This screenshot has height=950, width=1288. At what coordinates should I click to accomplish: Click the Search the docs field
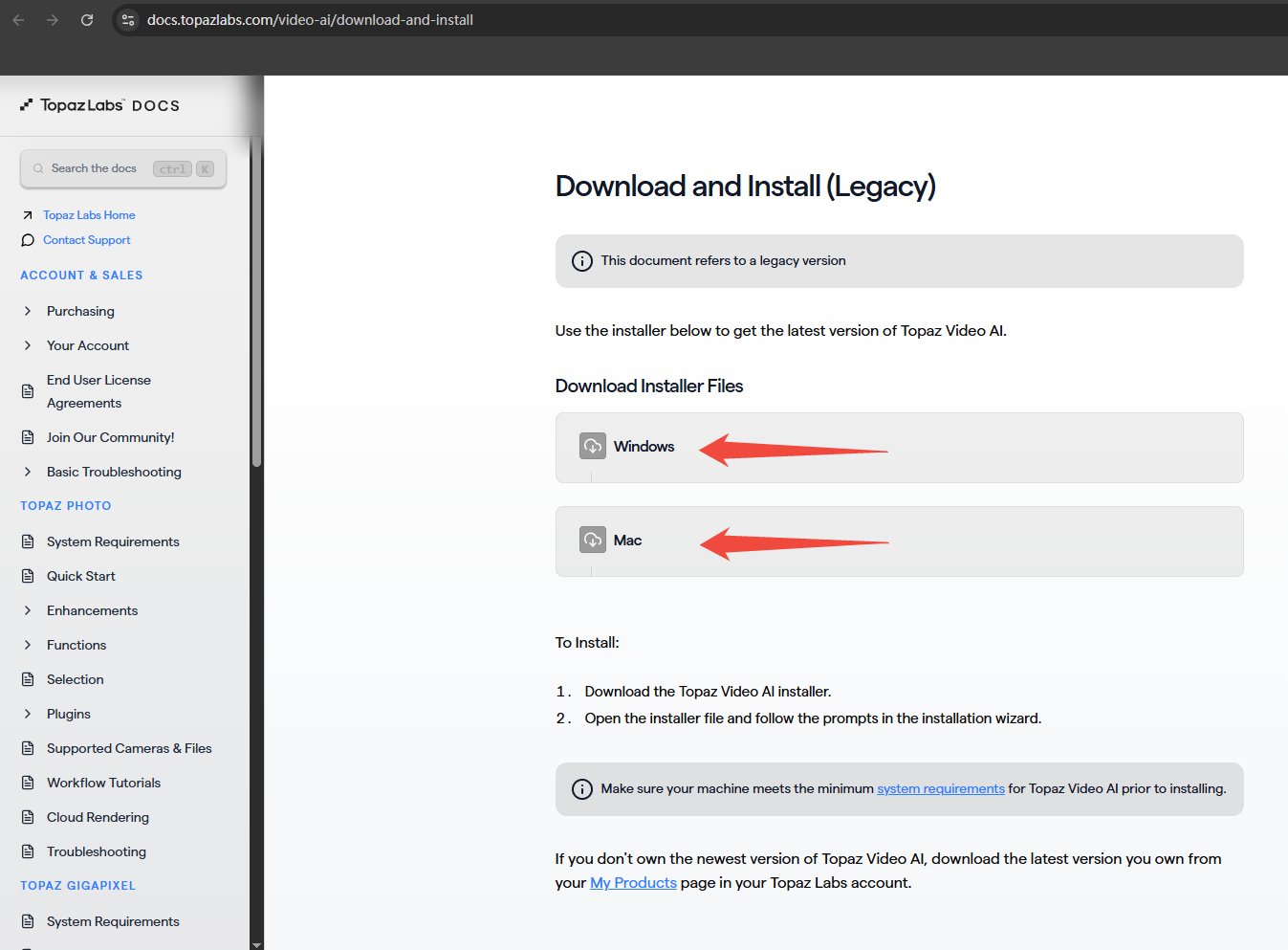(x=96, y=168)
